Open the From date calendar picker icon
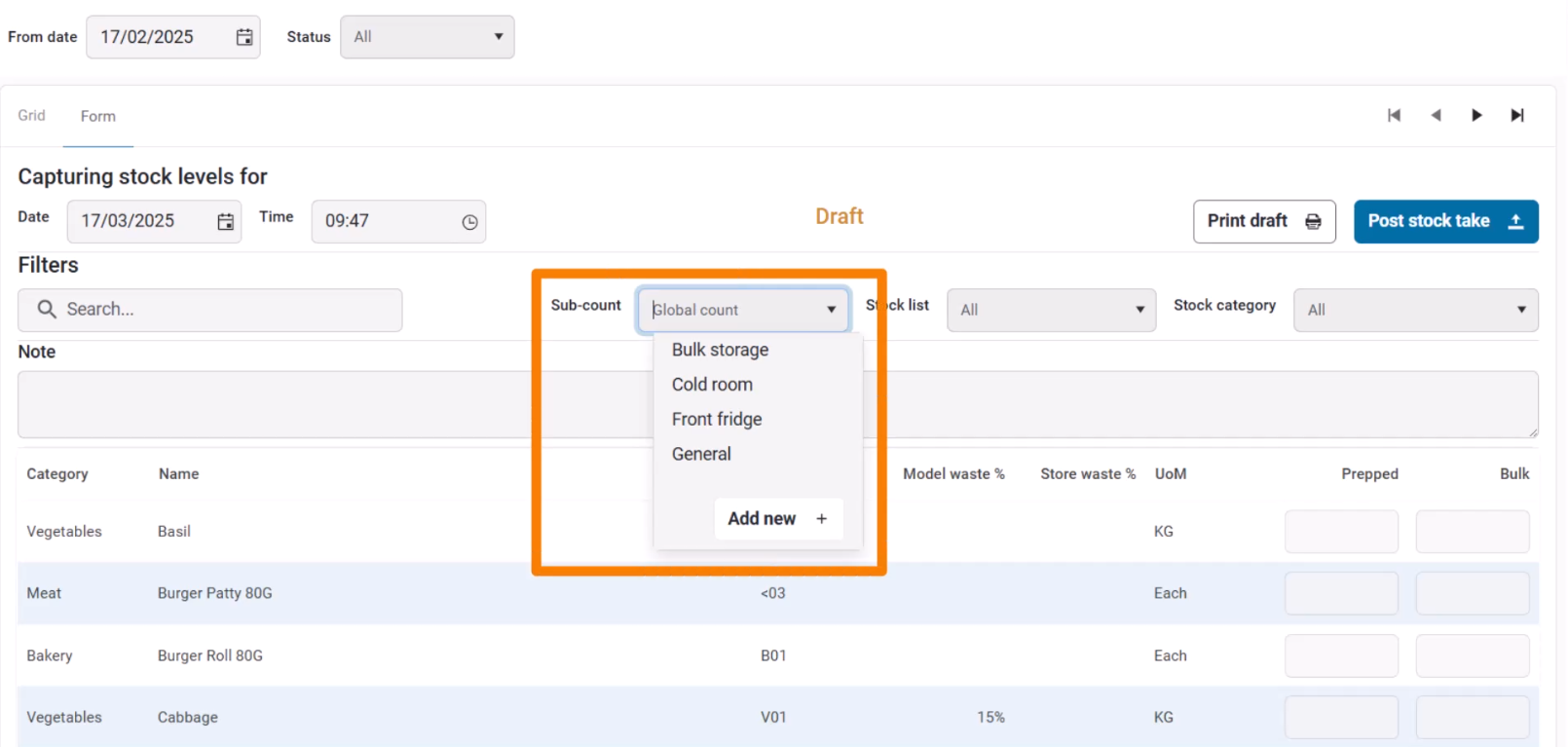 pos(244,37)
